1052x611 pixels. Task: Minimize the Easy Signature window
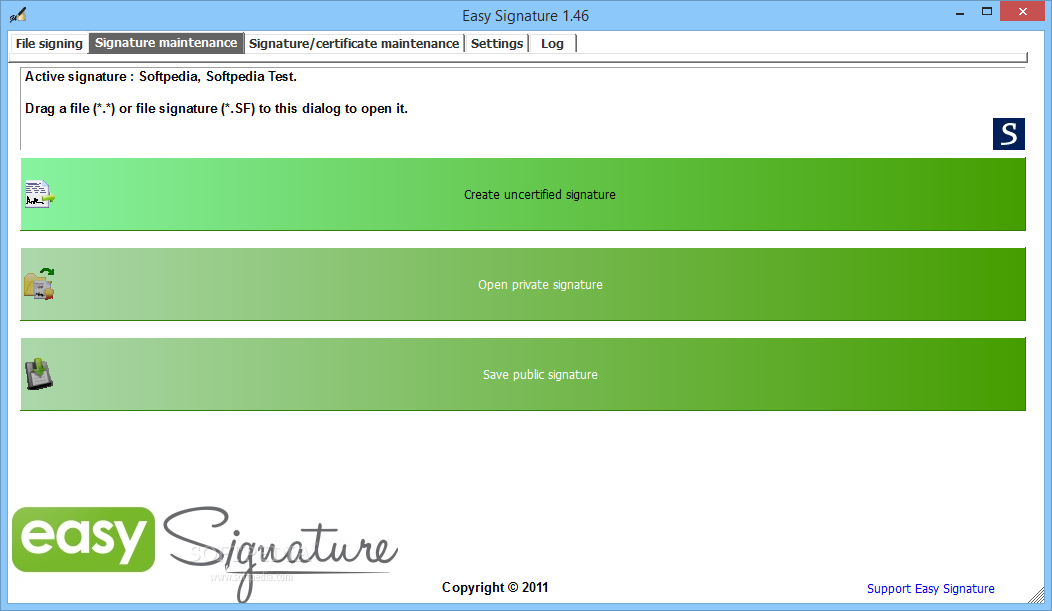[x=960, y=13]
